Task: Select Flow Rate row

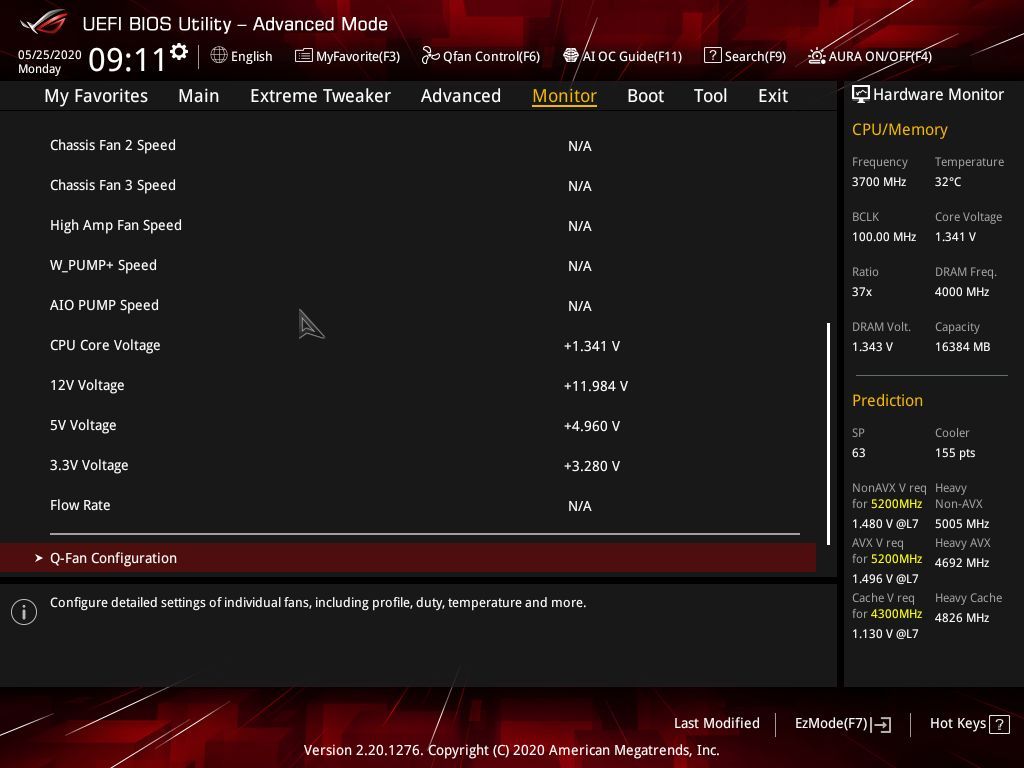Action: click(x=408, y=505)
